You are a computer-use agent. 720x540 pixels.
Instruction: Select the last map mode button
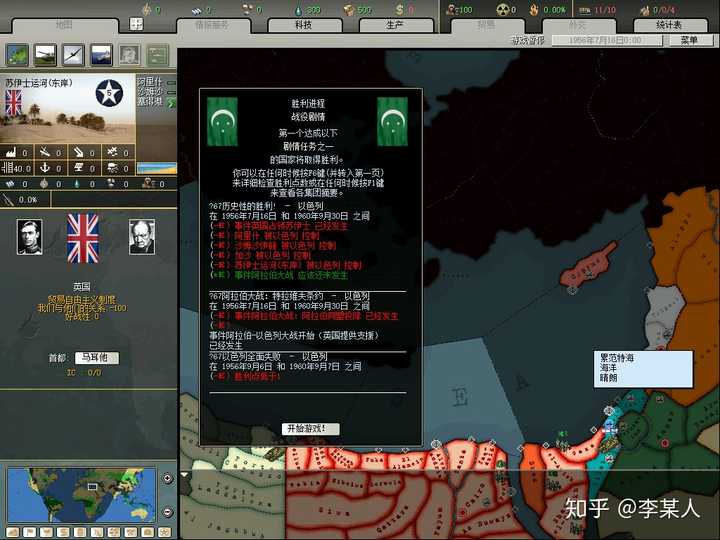(x=164, y=532)
